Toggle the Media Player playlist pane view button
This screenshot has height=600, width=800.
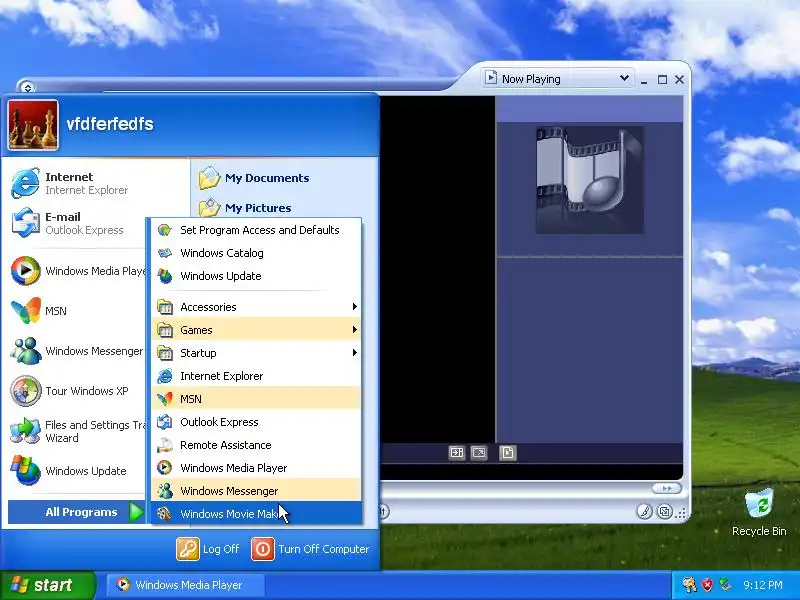pyautogui.click(x=457, y=453)
